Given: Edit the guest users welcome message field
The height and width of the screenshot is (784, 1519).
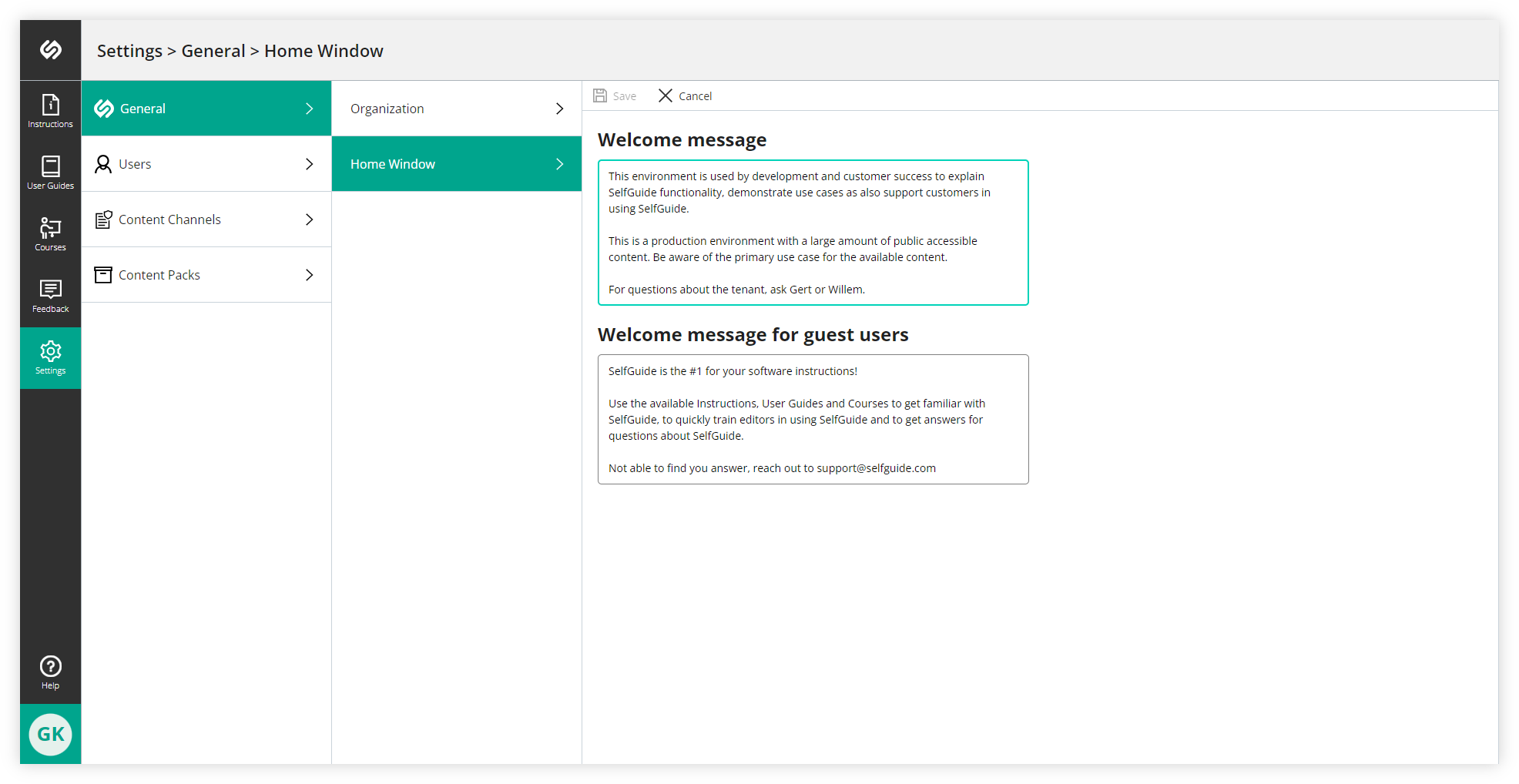Looking at the screenshot, I should coord(813,419).
